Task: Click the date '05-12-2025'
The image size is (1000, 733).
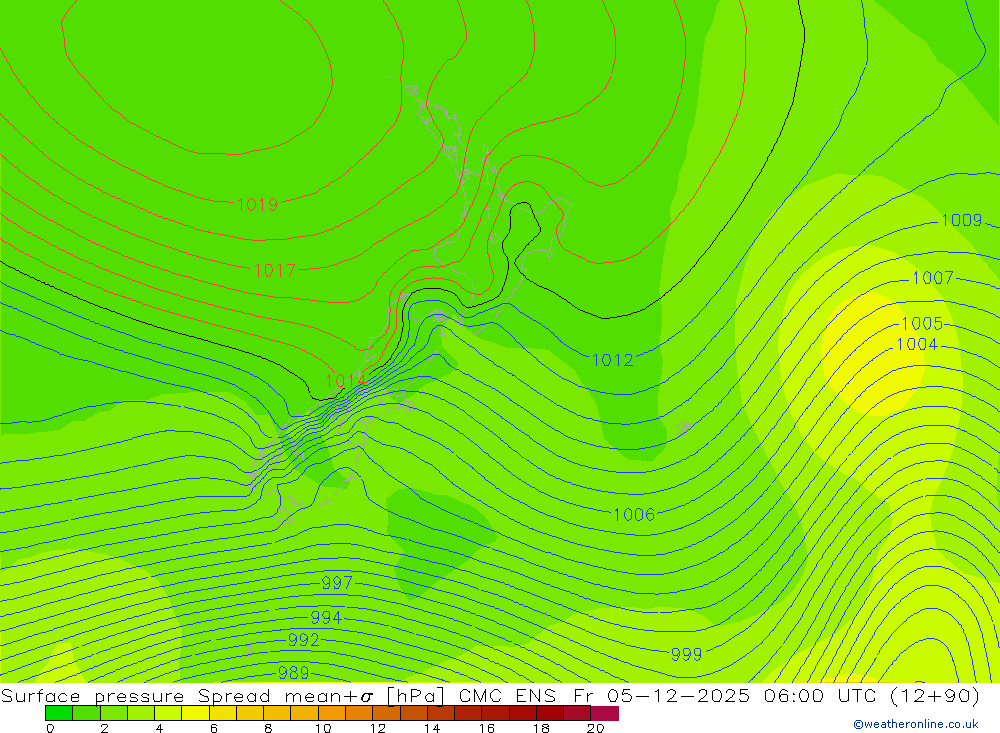Action: pyautogui.click(x=679, y=695)
